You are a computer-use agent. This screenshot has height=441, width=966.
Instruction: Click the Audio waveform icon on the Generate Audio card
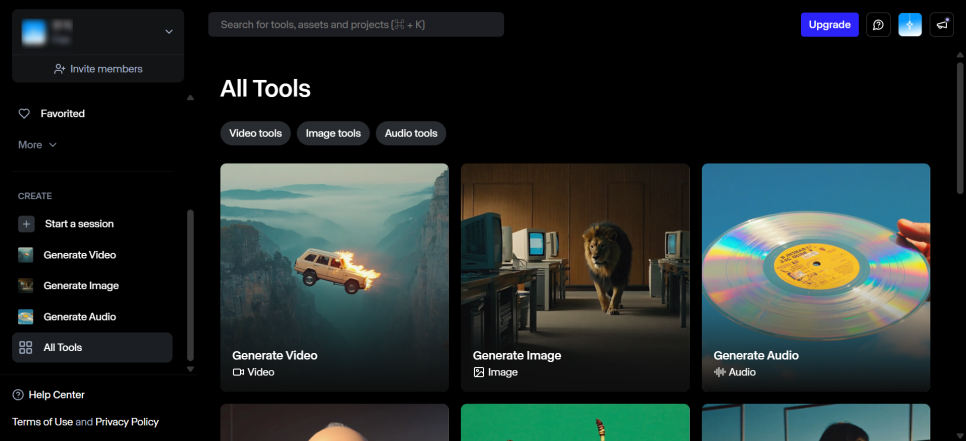(720, 372)
